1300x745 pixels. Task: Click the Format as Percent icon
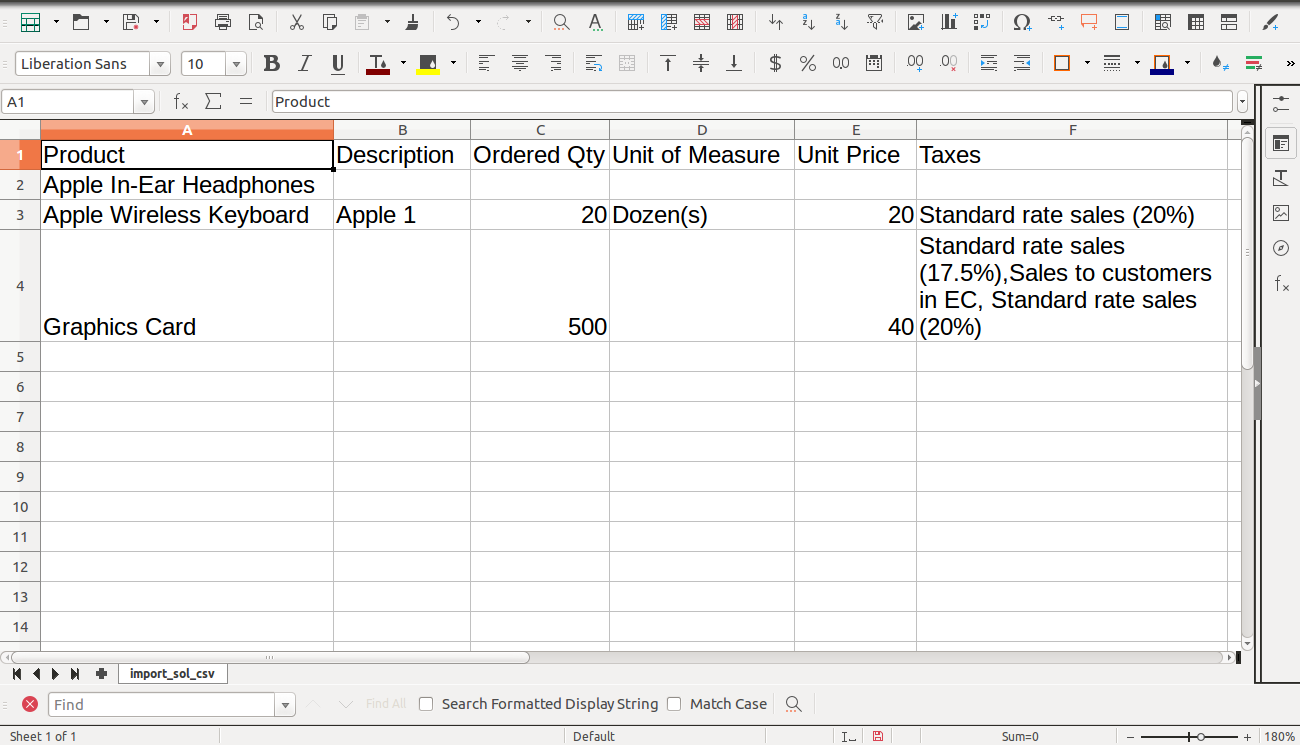click(x=807, y=64)
